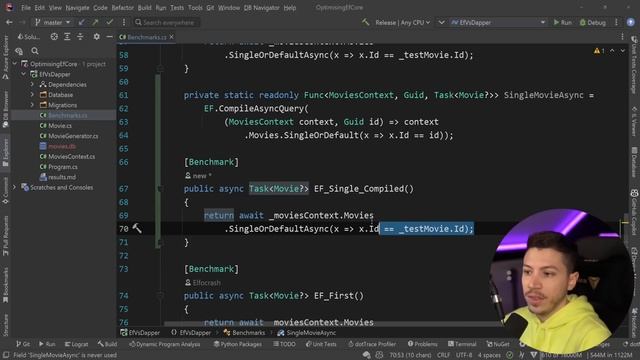Viewport: 640px width, 360px height.
Task: Open the Unit Tests tool window
Action: click(321, 344)
